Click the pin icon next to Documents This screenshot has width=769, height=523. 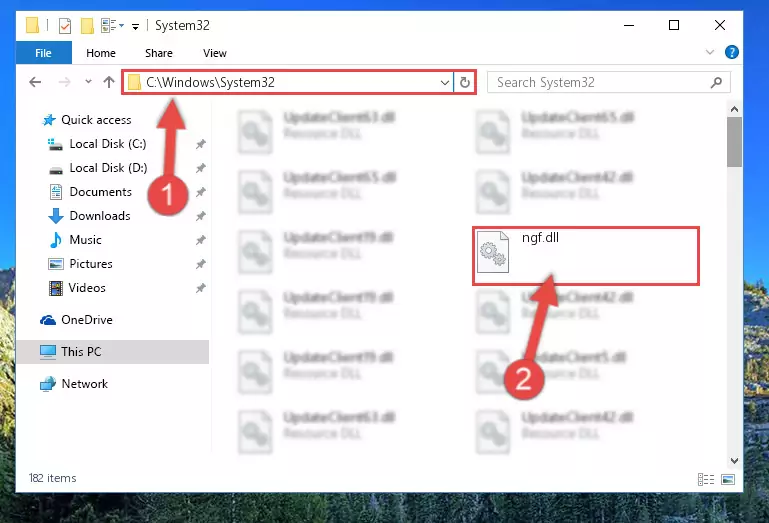coord(200,192)
